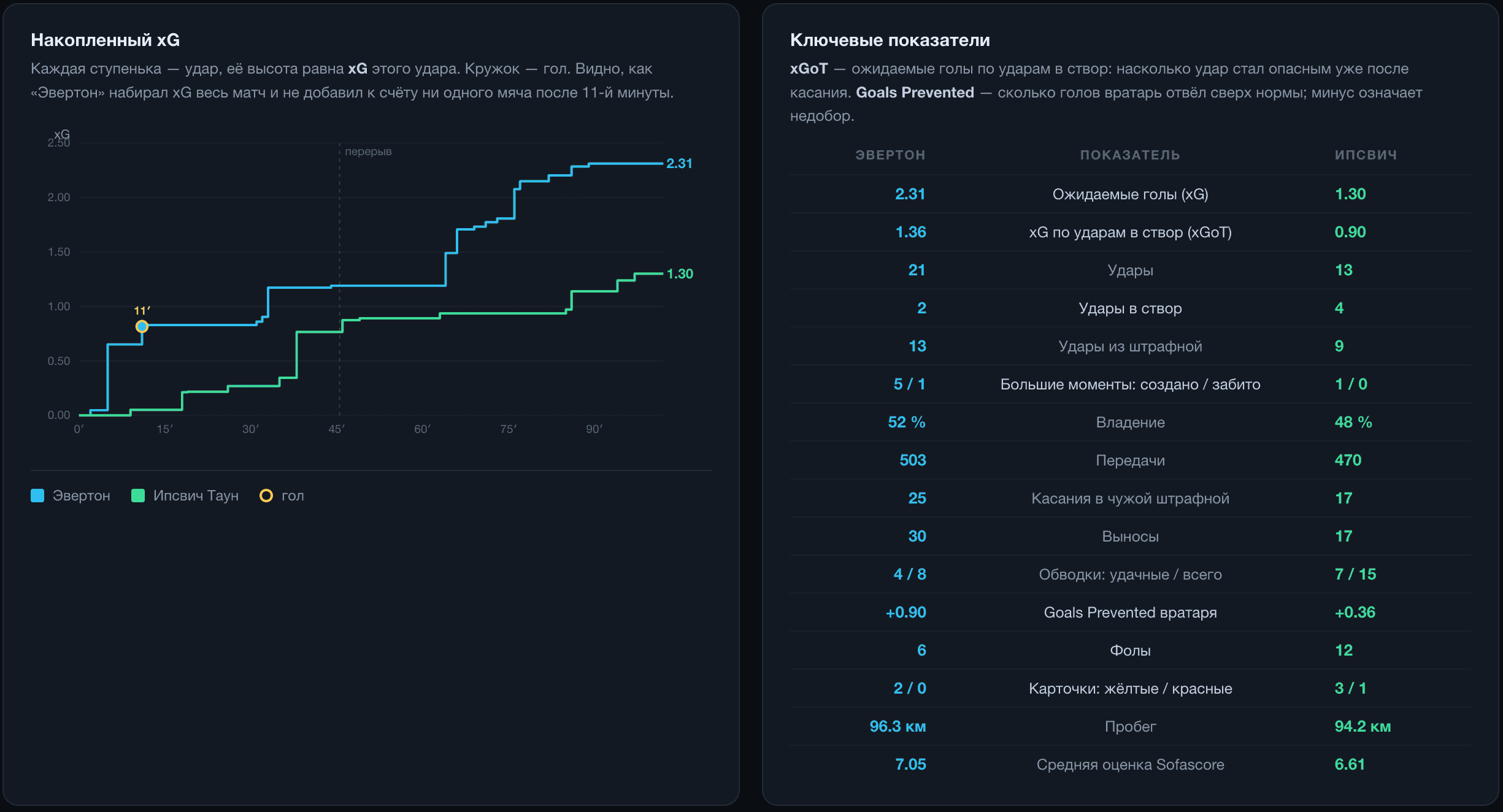Click the Касания в чужой штрафной label
Screen dimensions: 1503x812
coord(1130,499)
